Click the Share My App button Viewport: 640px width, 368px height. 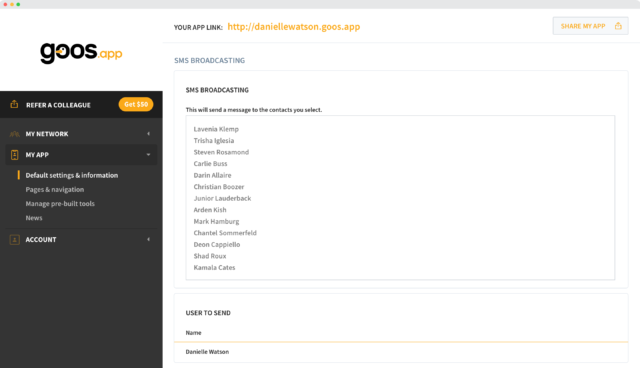click(590, 26)
